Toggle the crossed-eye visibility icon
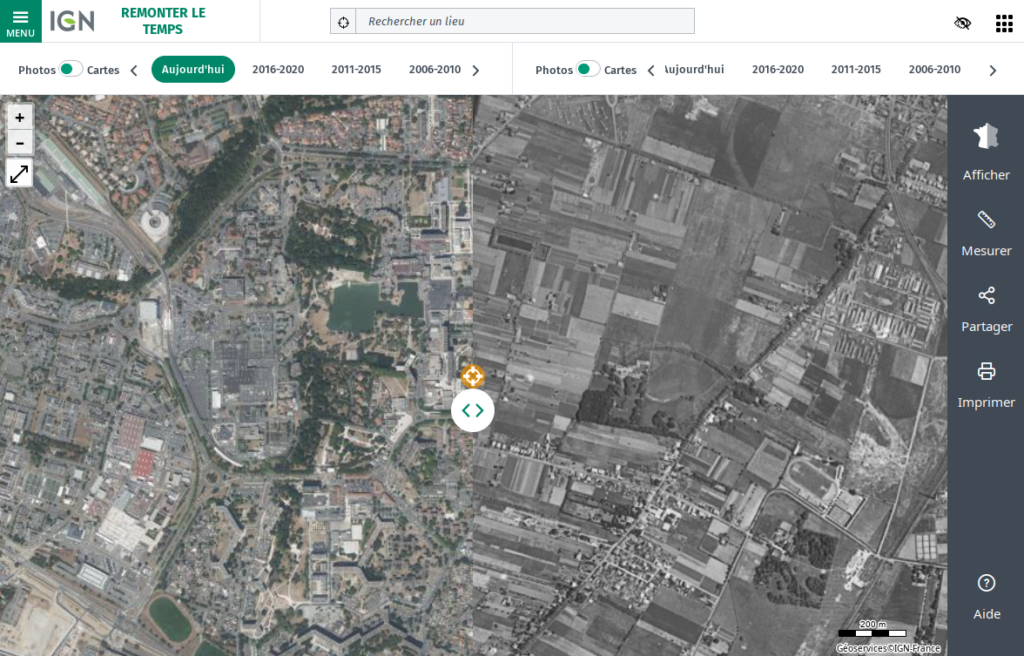1024x656 pixels. [x=962, y=23]
